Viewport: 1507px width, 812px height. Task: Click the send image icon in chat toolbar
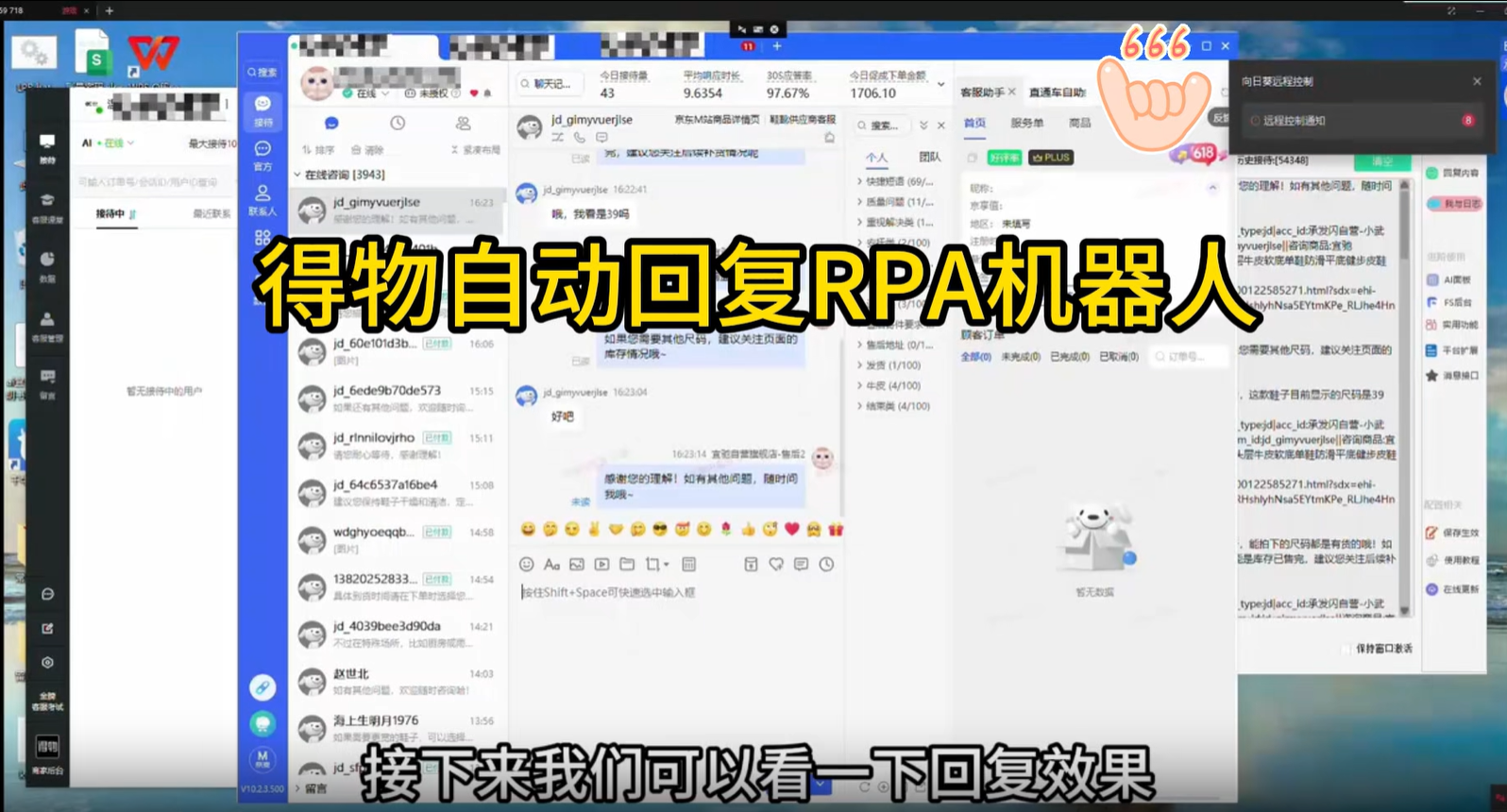pos(577,565)
